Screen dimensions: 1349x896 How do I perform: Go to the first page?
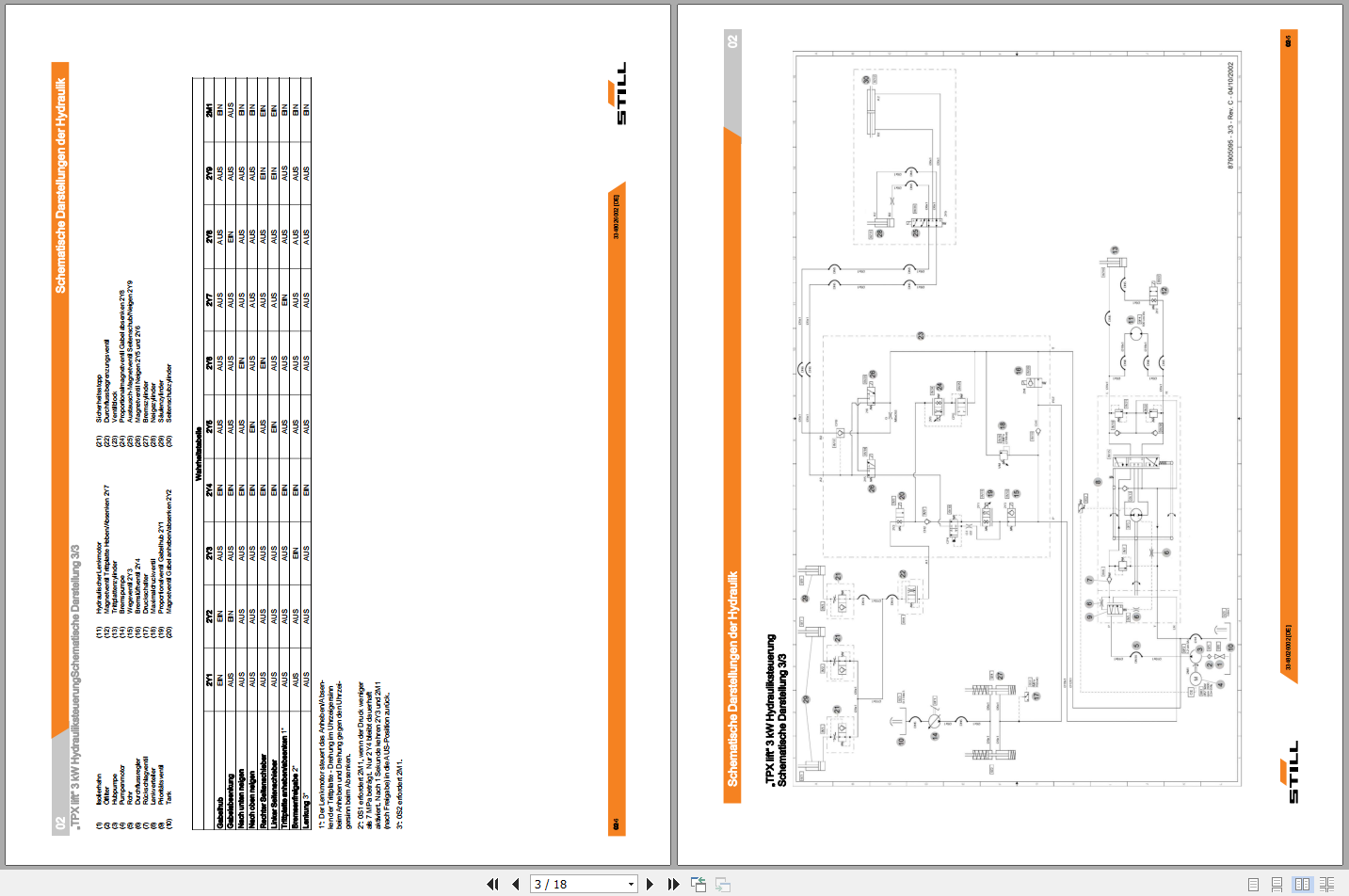[x=492, y=884]
